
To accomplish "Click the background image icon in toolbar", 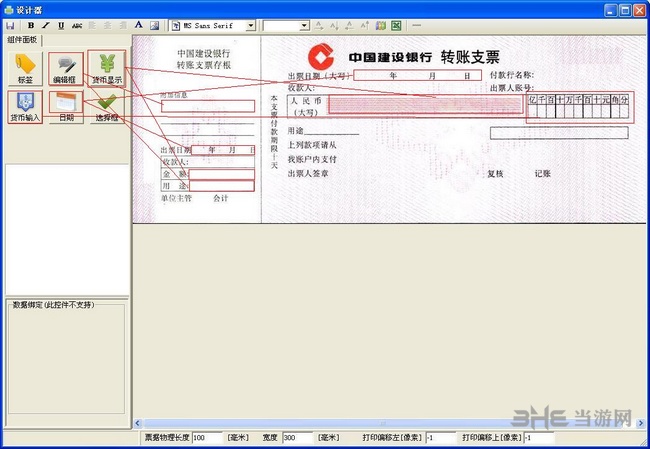I will [155, 26].
